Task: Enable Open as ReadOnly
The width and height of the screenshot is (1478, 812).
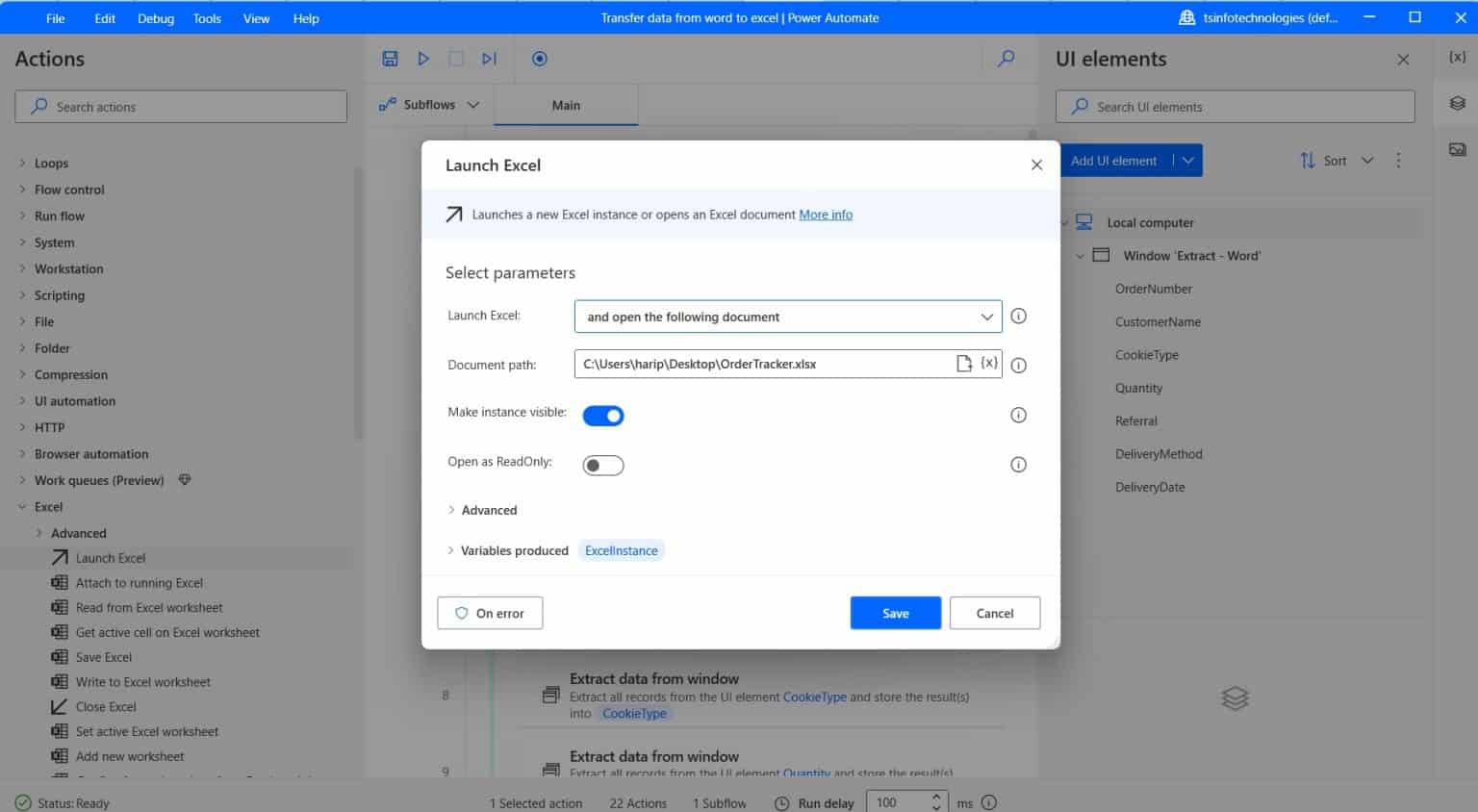Action: pyautogui.click(x=602, y=464)
